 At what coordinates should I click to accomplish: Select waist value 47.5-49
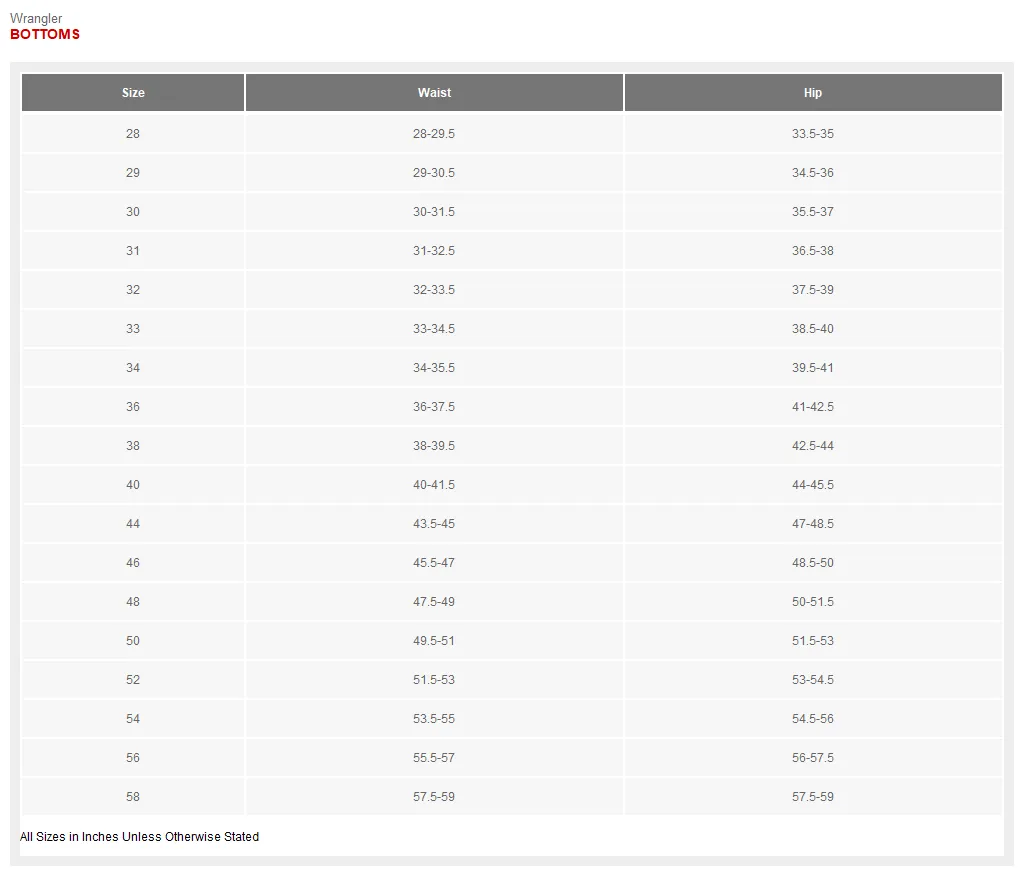tap(434, 602)
